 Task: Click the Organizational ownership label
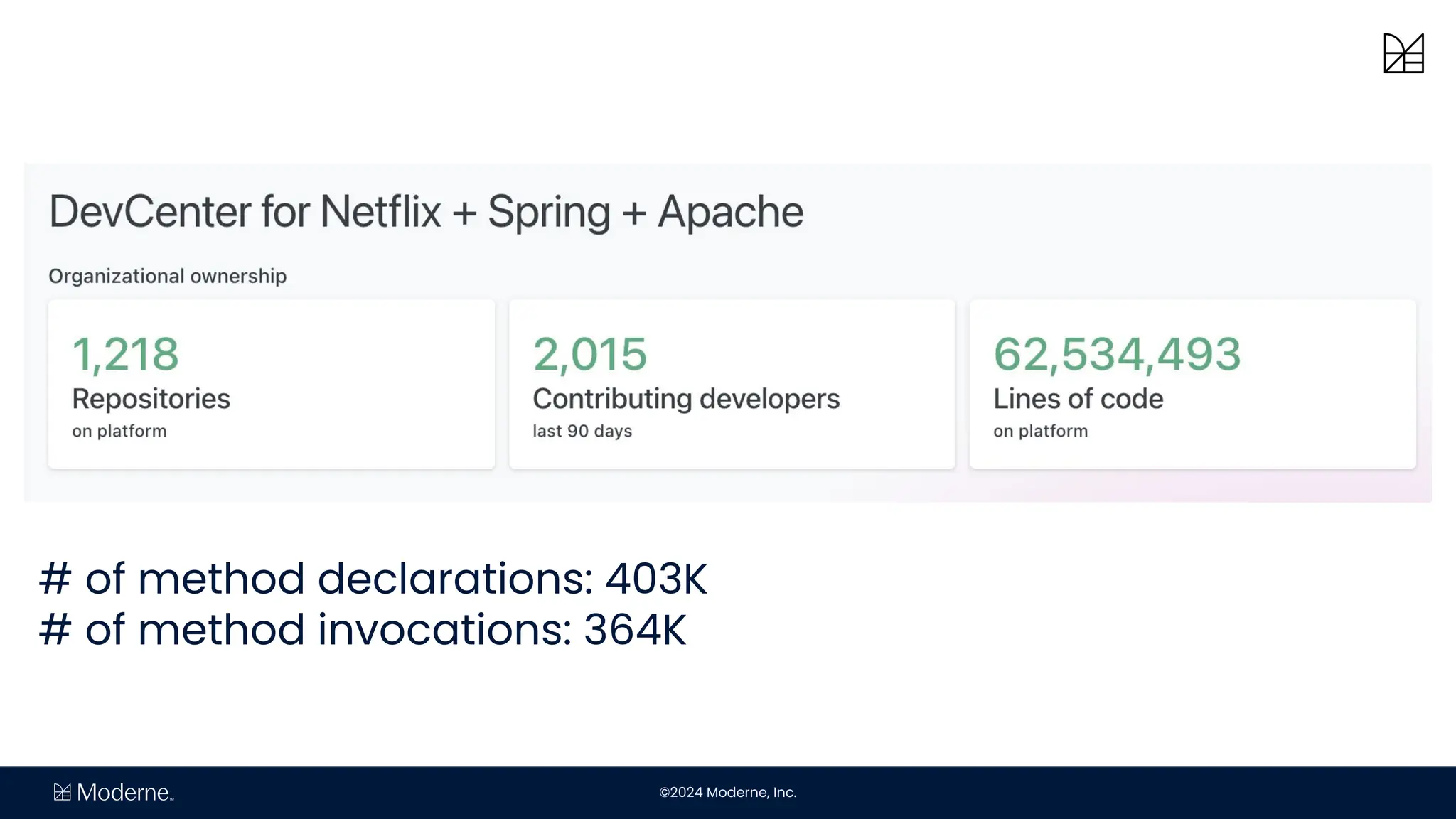[167, 276]
